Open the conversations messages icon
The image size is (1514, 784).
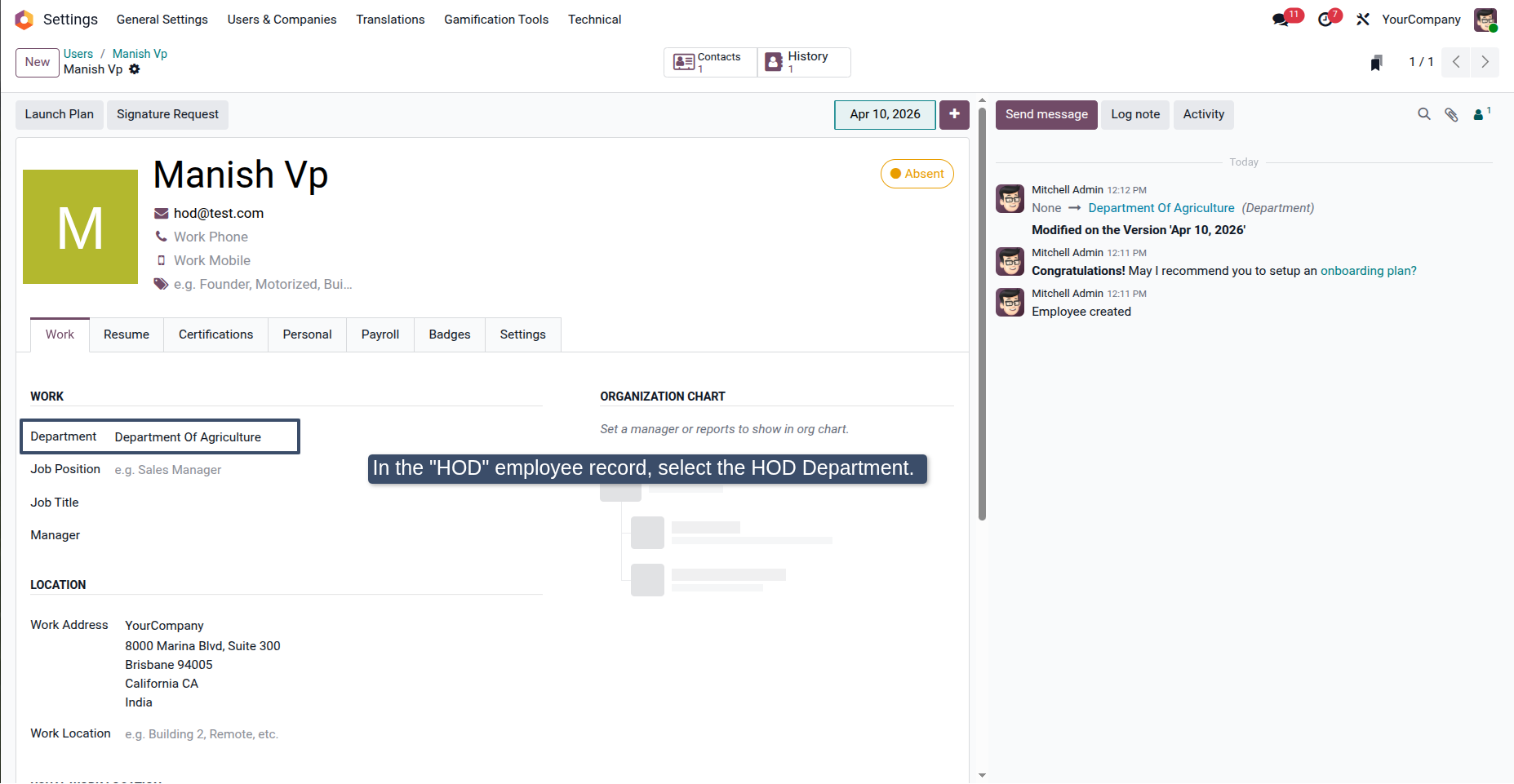point(1281,20)
